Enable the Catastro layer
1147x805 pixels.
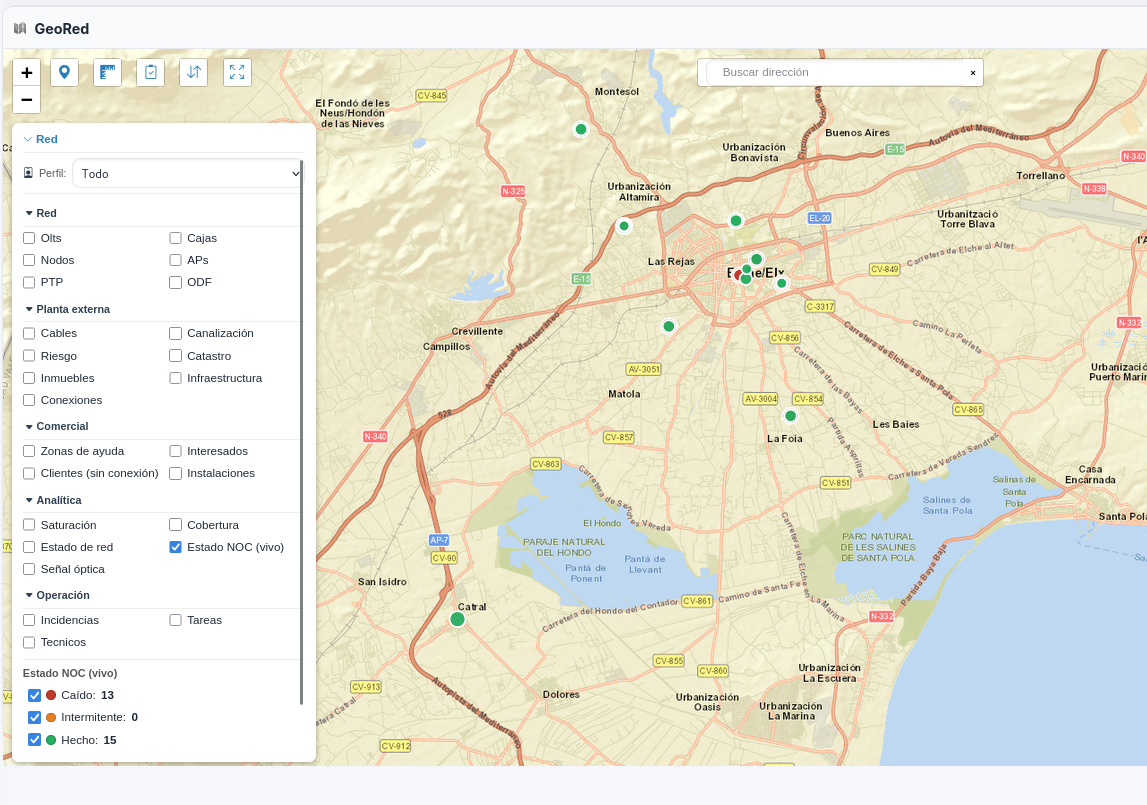click(x=176, y=356)
